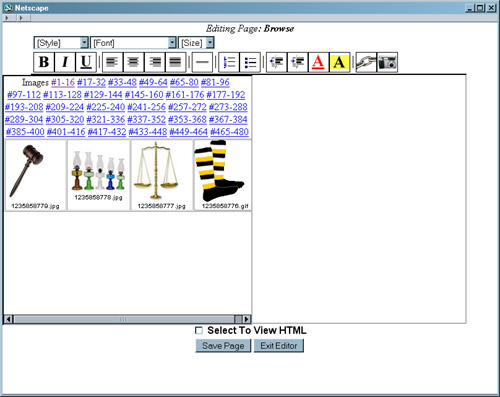The width and height of the screenshot is (500, 397).
Task: Open images link #225-240
Action: pyautogui.click(x=106, y=107)
